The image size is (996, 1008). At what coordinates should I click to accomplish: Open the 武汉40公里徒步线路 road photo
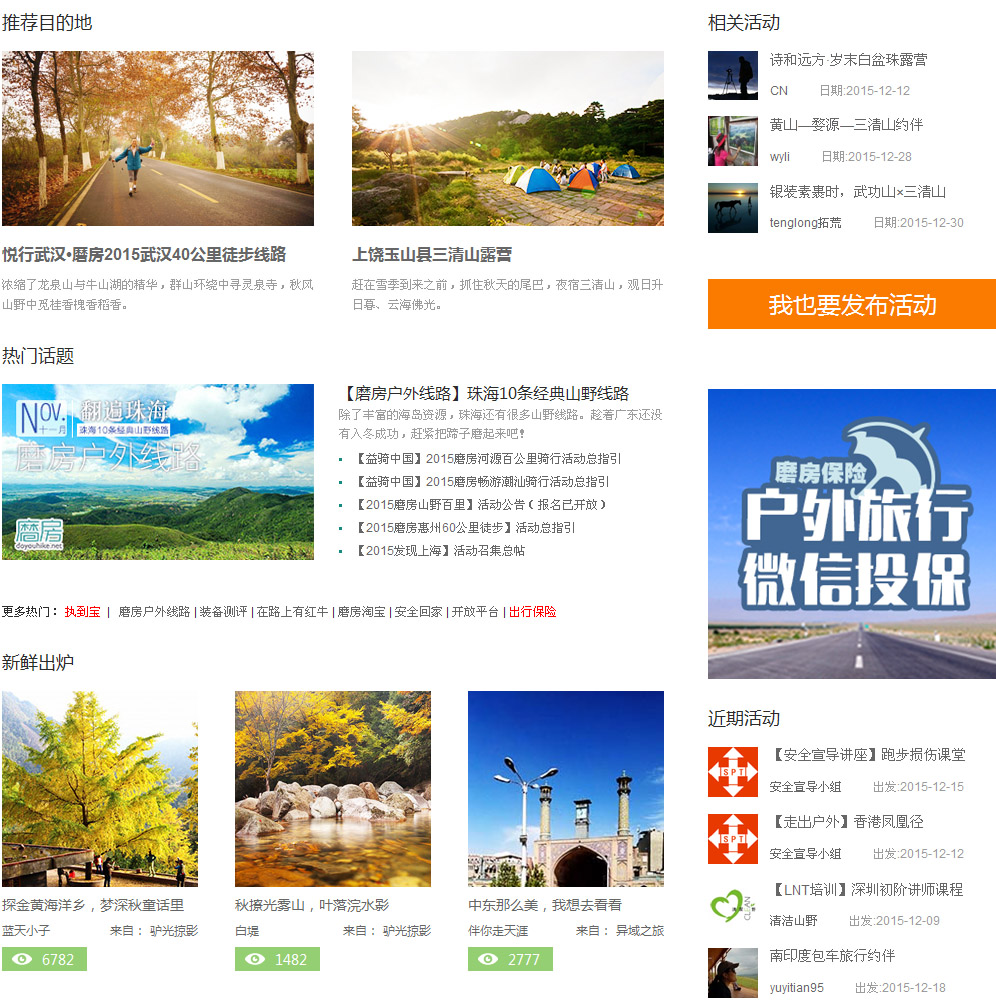pos(158,138)
